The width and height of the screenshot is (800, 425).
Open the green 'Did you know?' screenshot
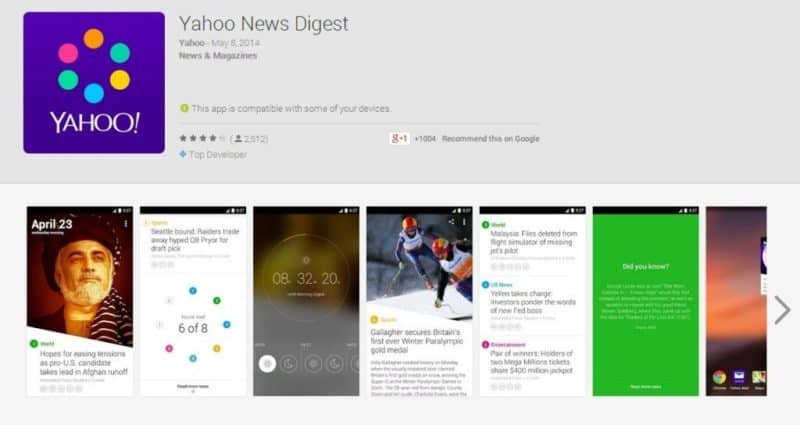(x=646, y=301)
